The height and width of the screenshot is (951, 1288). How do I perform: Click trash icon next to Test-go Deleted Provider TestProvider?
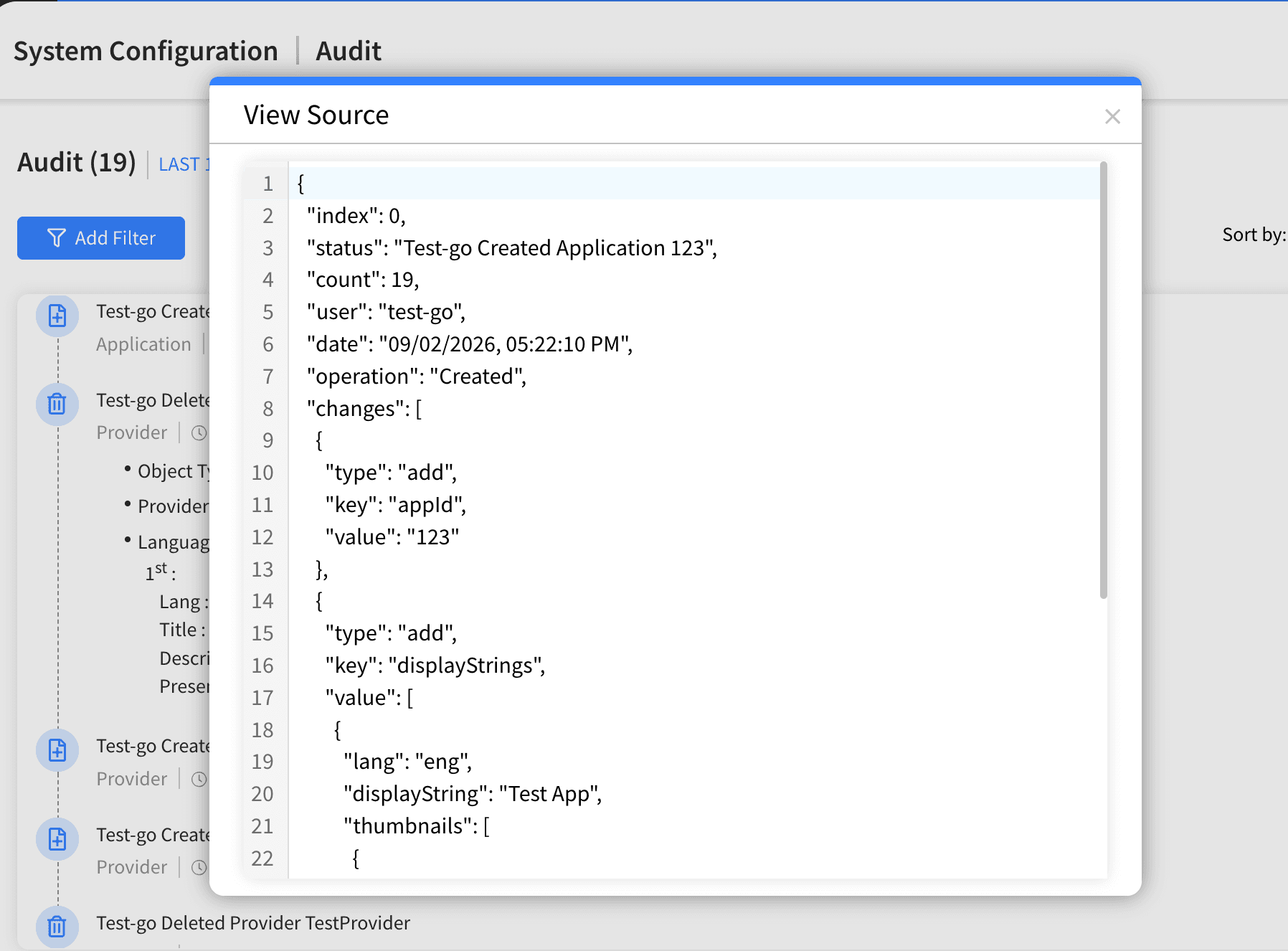(x=57, y=927)
